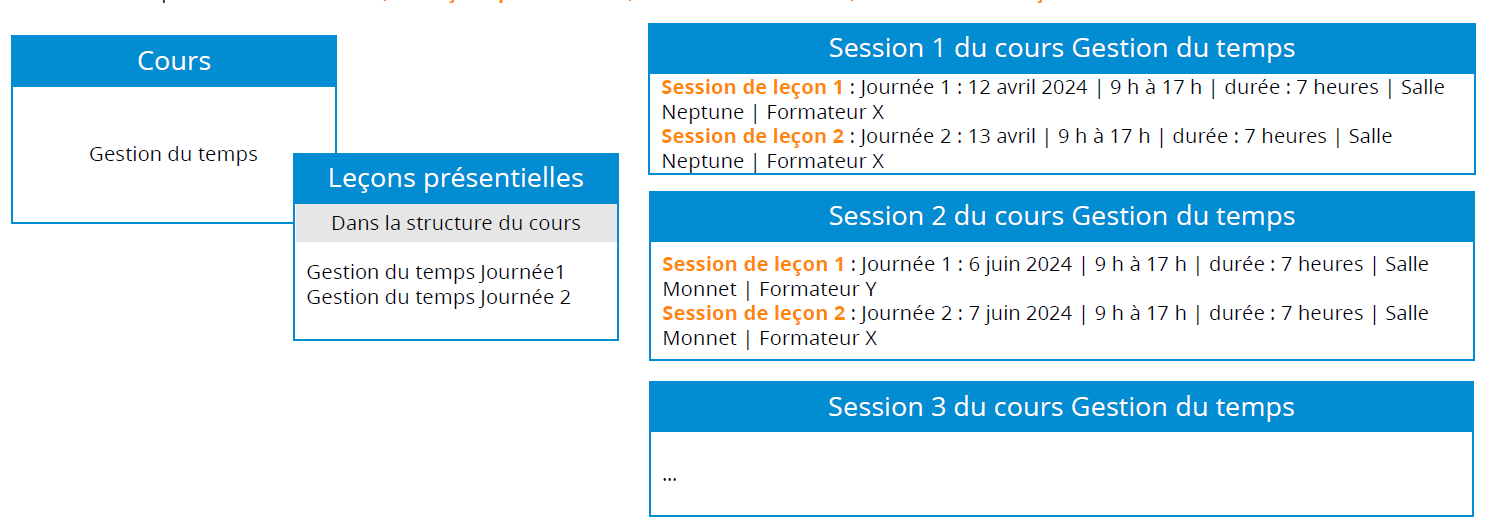Click the "13 avril" date text
The image size is (1497, 526).
1002,136
